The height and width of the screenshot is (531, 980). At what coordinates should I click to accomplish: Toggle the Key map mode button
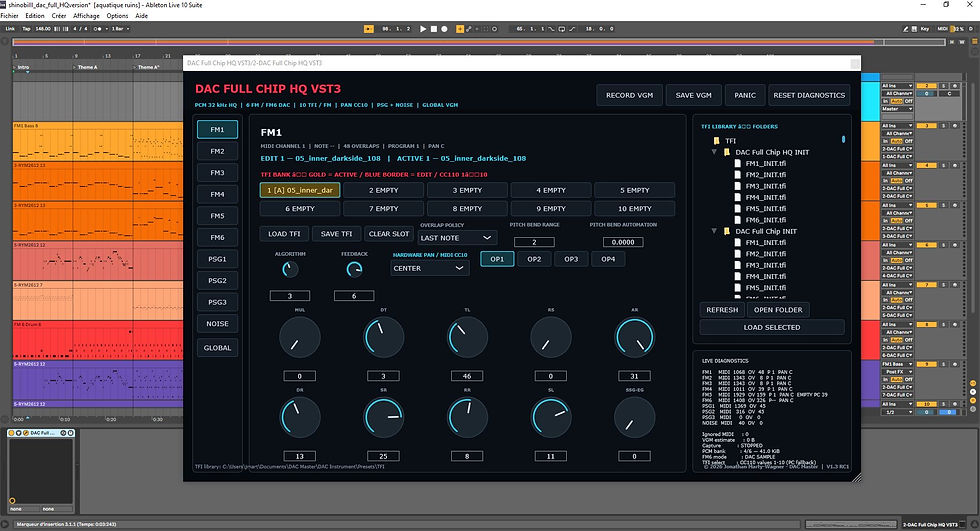pos(924,29)
